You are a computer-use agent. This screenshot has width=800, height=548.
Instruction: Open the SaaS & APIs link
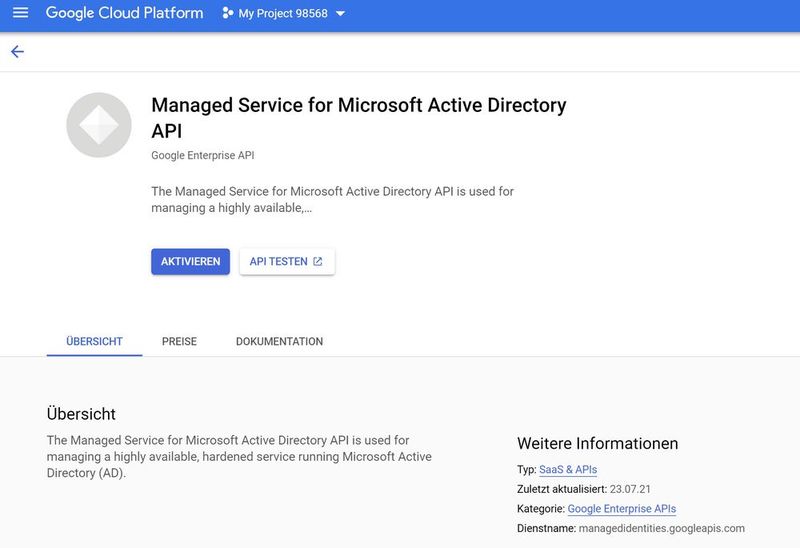[568, 469]
